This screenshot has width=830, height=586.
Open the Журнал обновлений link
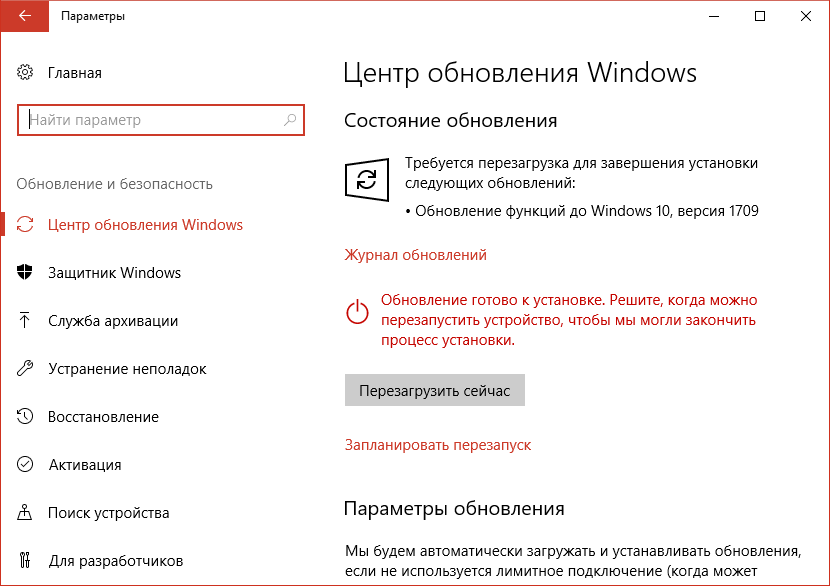[416, 255]
